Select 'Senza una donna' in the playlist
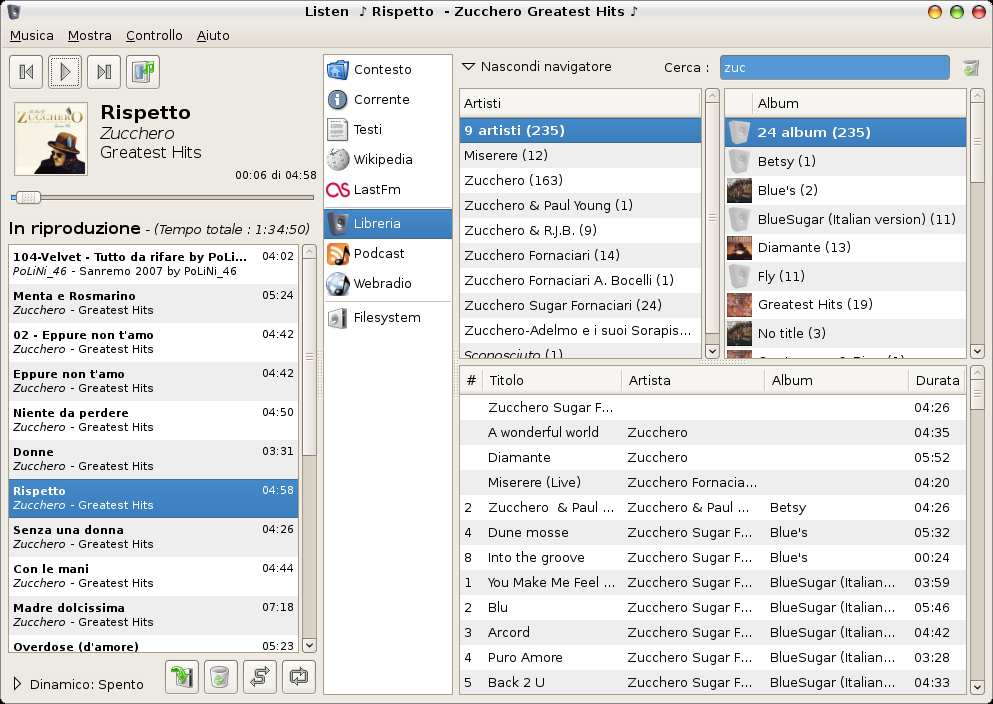The width and height of the screenshot is (993, 704). click(x=153, y=537)
